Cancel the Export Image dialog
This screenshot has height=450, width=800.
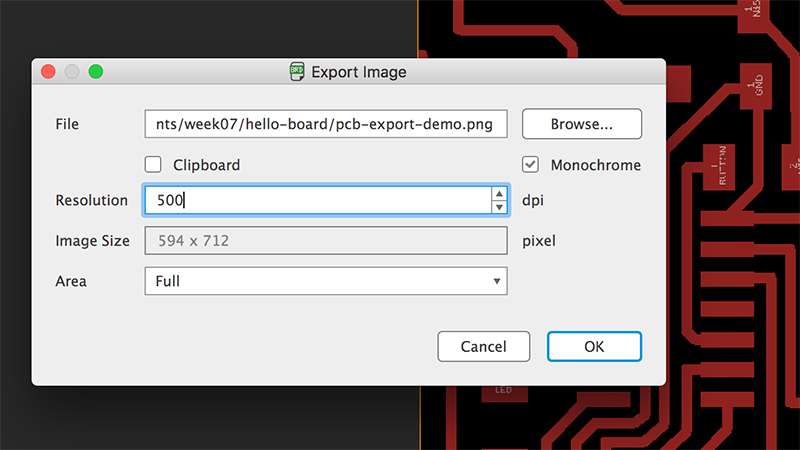484,346
